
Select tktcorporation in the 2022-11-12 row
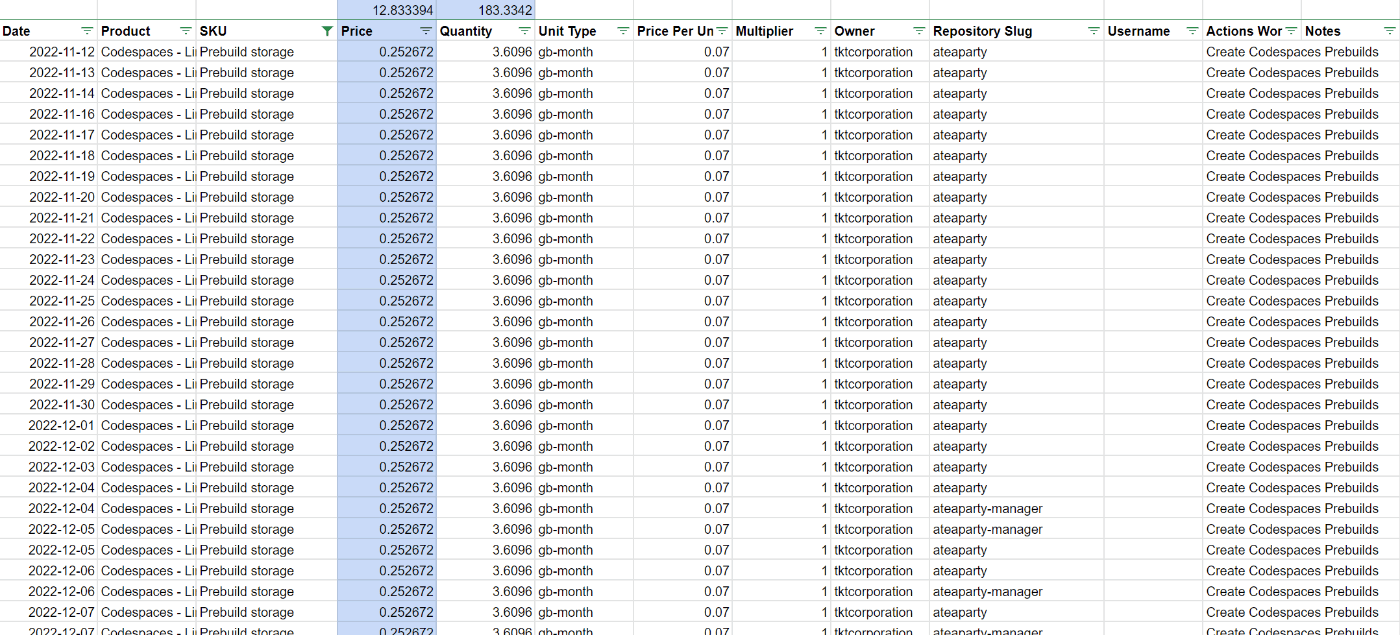(x=880, y=52)
